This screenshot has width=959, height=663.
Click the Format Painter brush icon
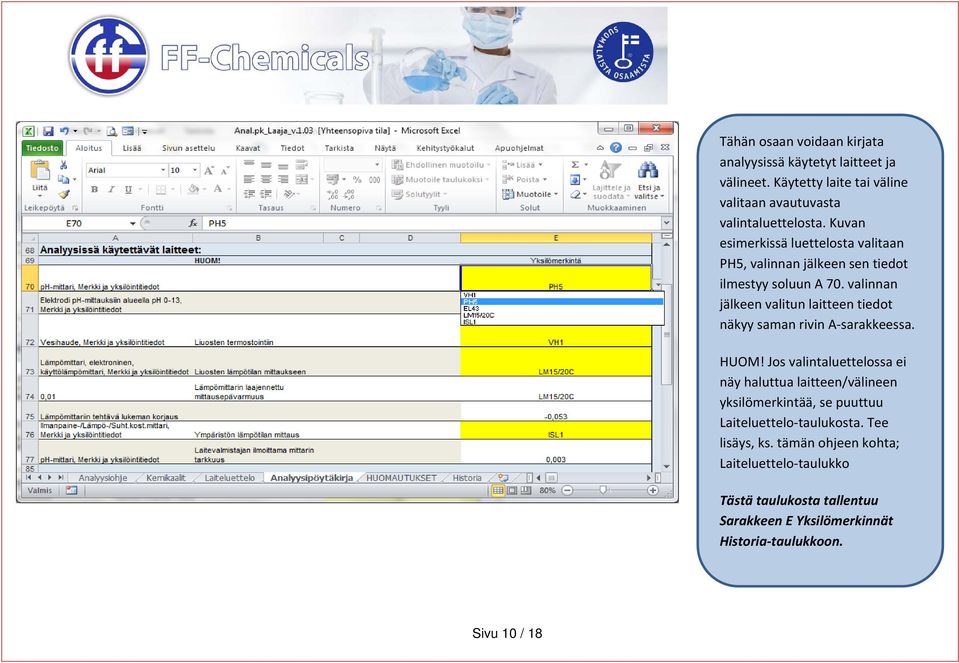64,194
